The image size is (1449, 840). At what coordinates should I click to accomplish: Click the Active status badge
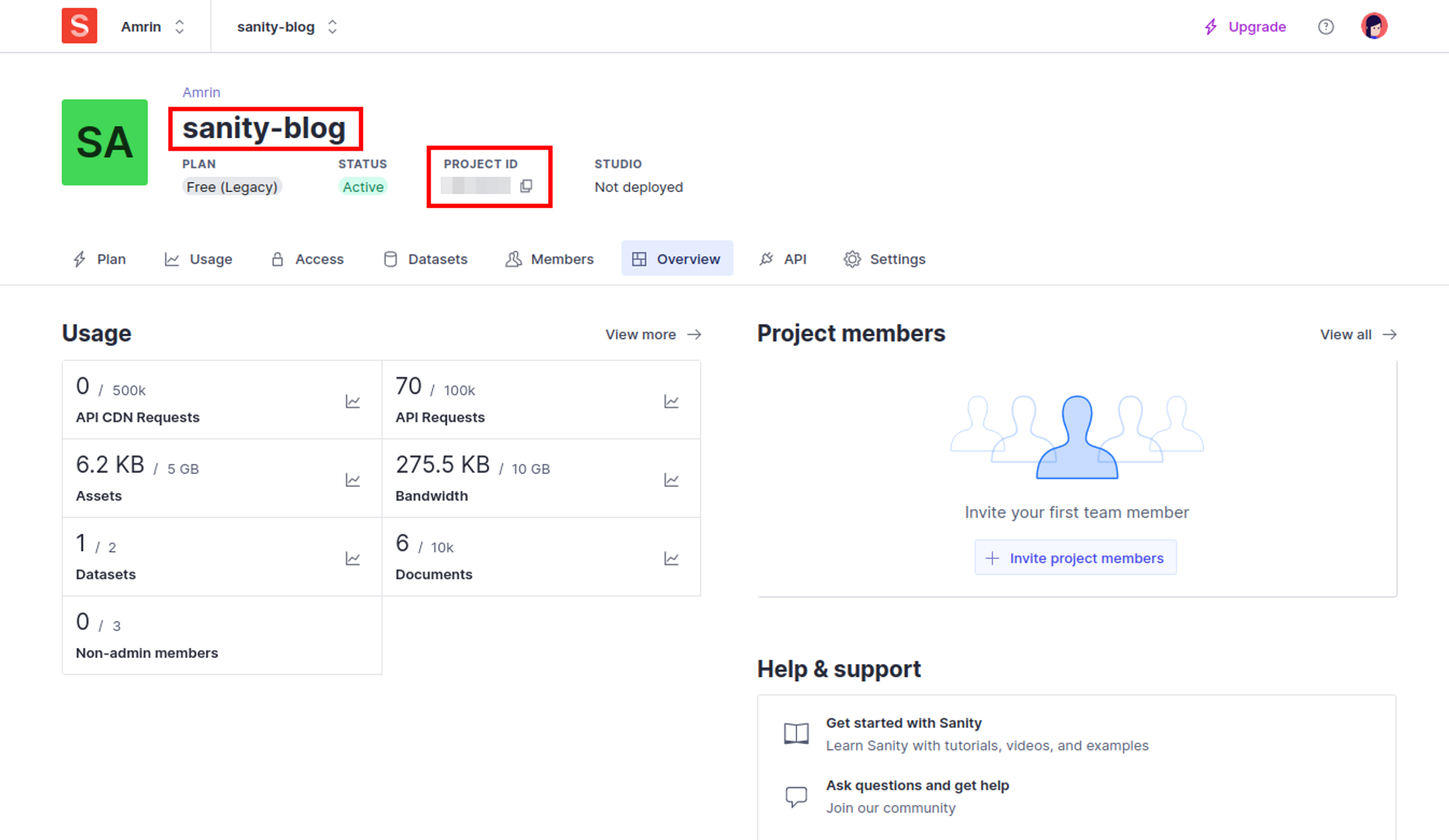363,187
